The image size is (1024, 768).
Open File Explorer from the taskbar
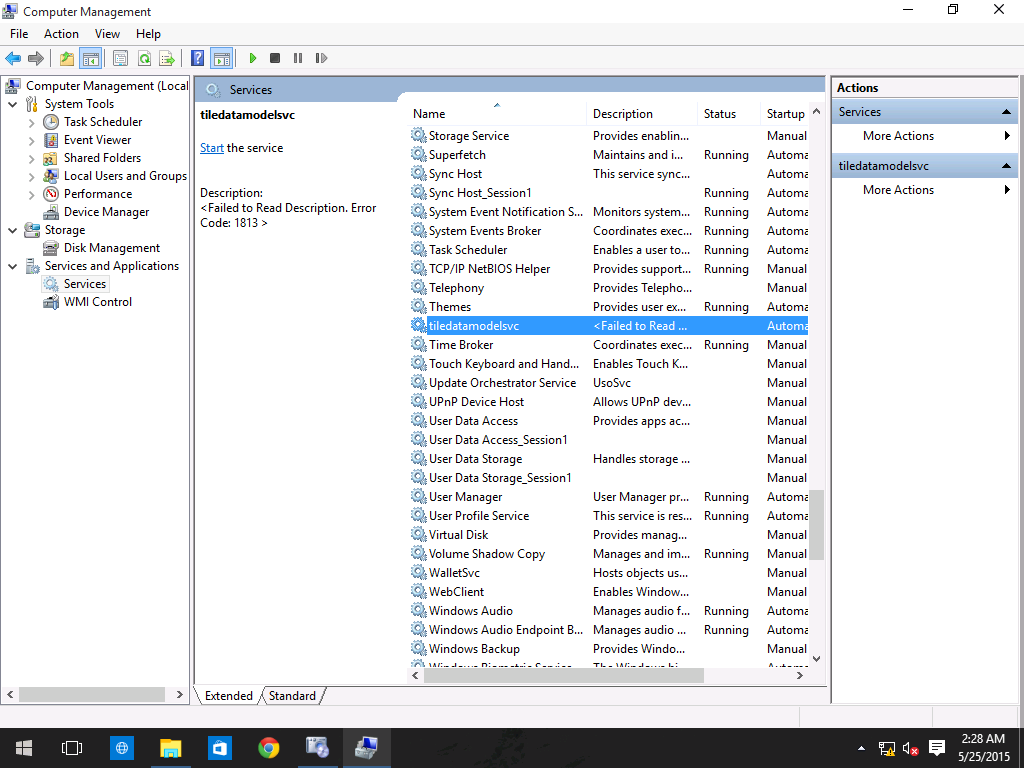pyautogui.click(x=170, y=748)
